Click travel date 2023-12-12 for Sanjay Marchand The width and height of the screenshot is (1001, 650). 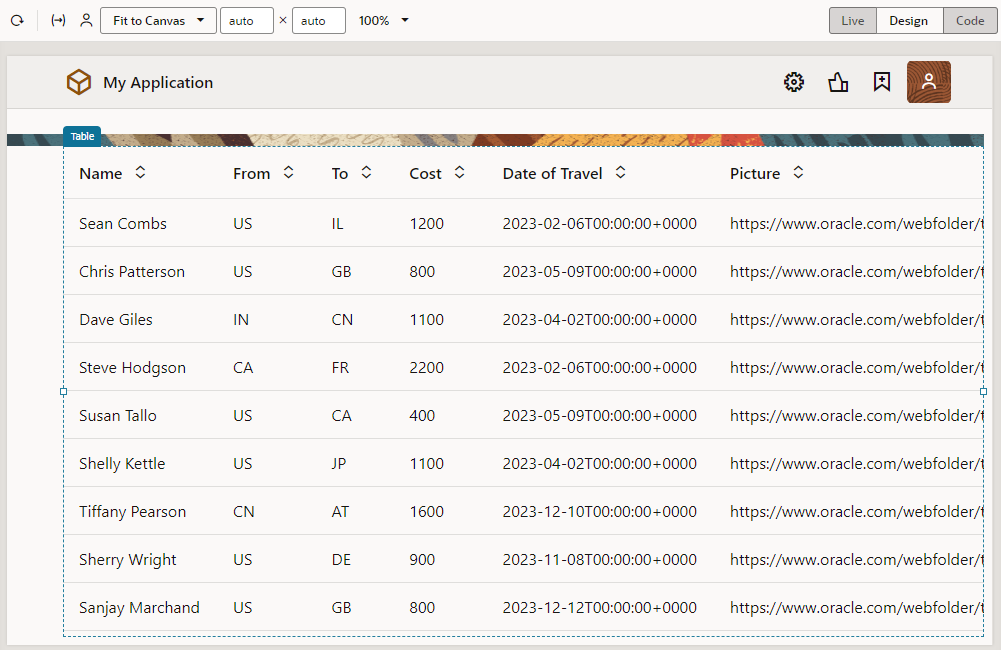click(x=599, y=608)
